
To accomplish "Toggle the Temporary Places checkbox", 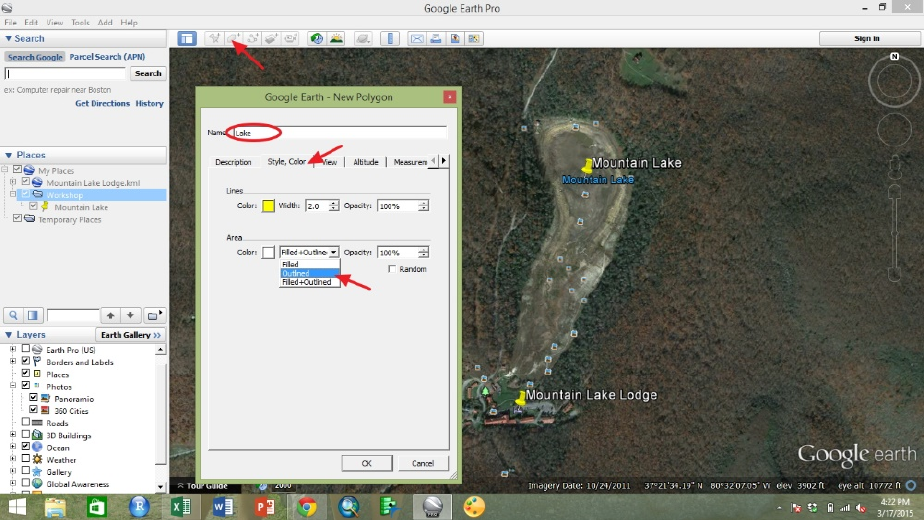I will pos(17,219).
